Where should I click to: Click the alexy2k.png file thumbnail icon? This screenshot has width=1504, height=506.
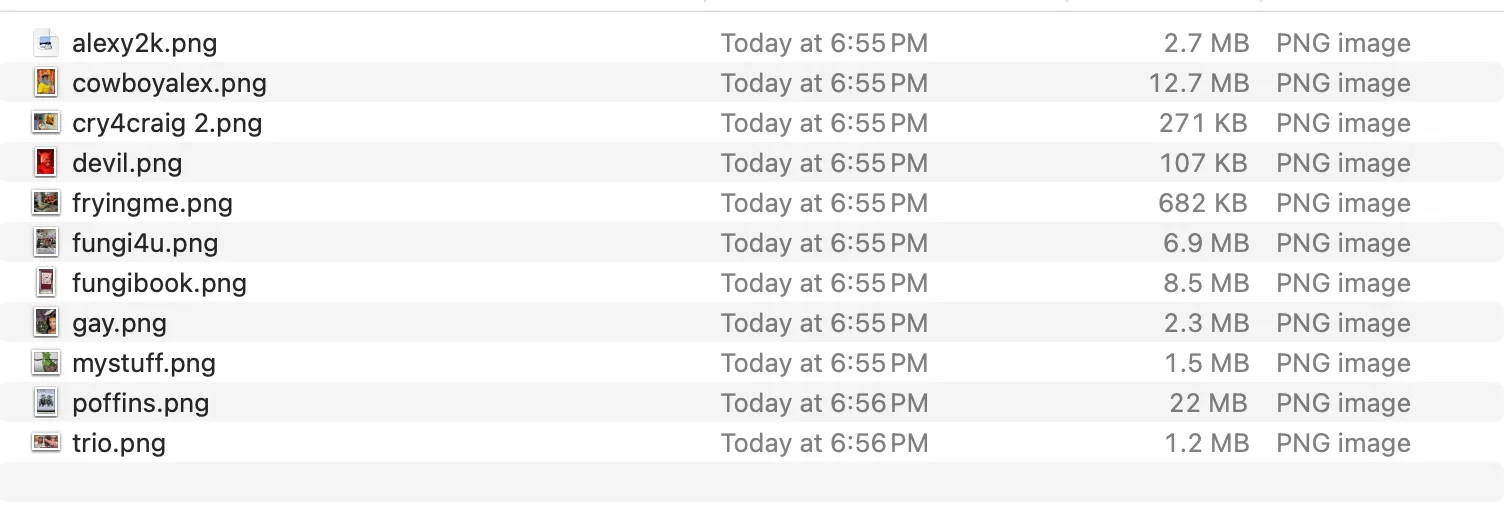tap(45, 43)
